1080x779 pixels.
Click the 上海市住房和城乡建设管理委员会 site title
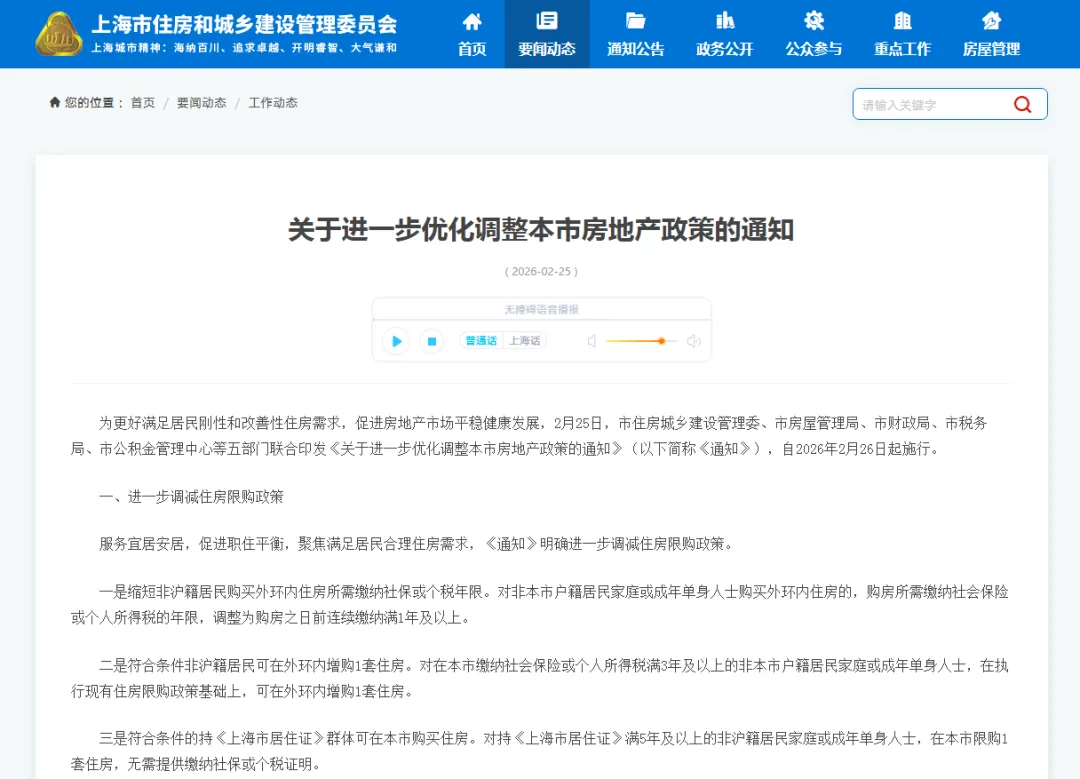[x=244, y=24]
